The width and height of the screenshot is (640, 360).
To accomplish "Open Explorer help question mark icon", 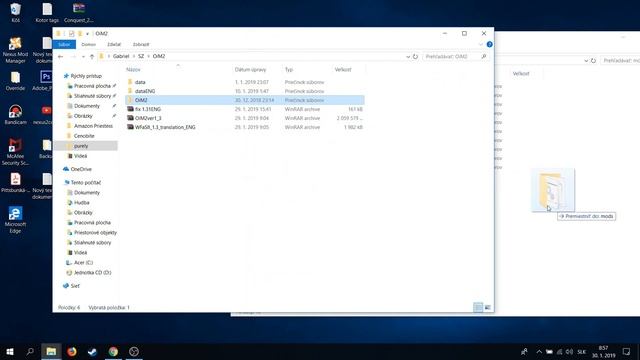I will tap(489, 44).
